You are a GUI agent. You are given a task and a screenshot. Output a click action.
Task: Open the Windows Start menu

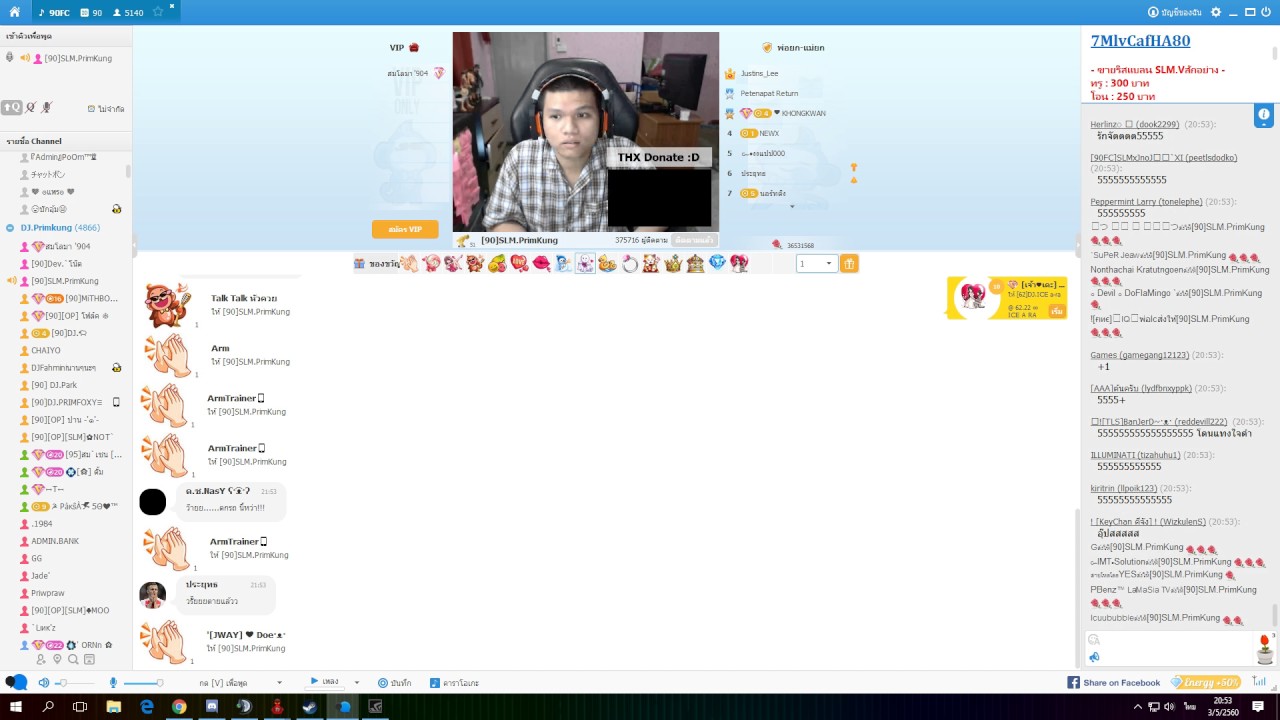pyautogui.click(x=16, y=706)
